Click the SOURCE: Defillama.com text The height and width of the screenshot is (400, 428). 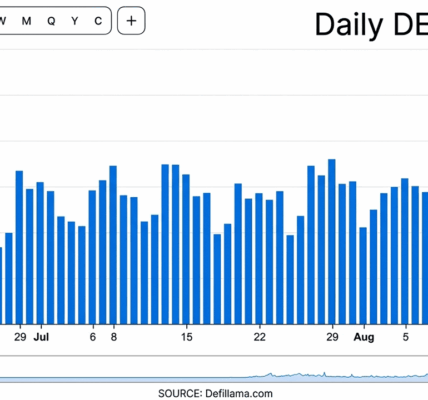pyautogui.click(x=215, y=394)
